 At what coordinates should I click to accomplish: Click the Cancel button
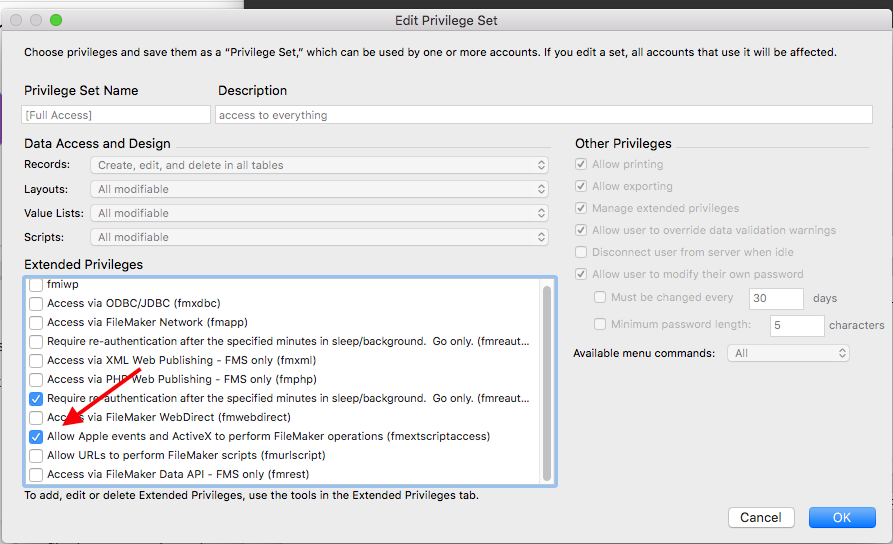(x=761, y=517)
